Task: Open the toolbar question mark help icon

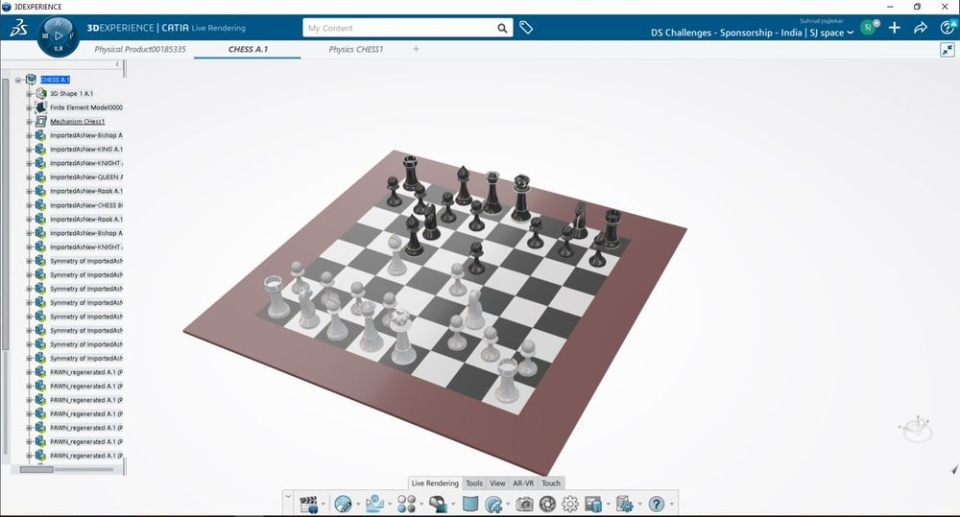Action: (x=656, y=504)
